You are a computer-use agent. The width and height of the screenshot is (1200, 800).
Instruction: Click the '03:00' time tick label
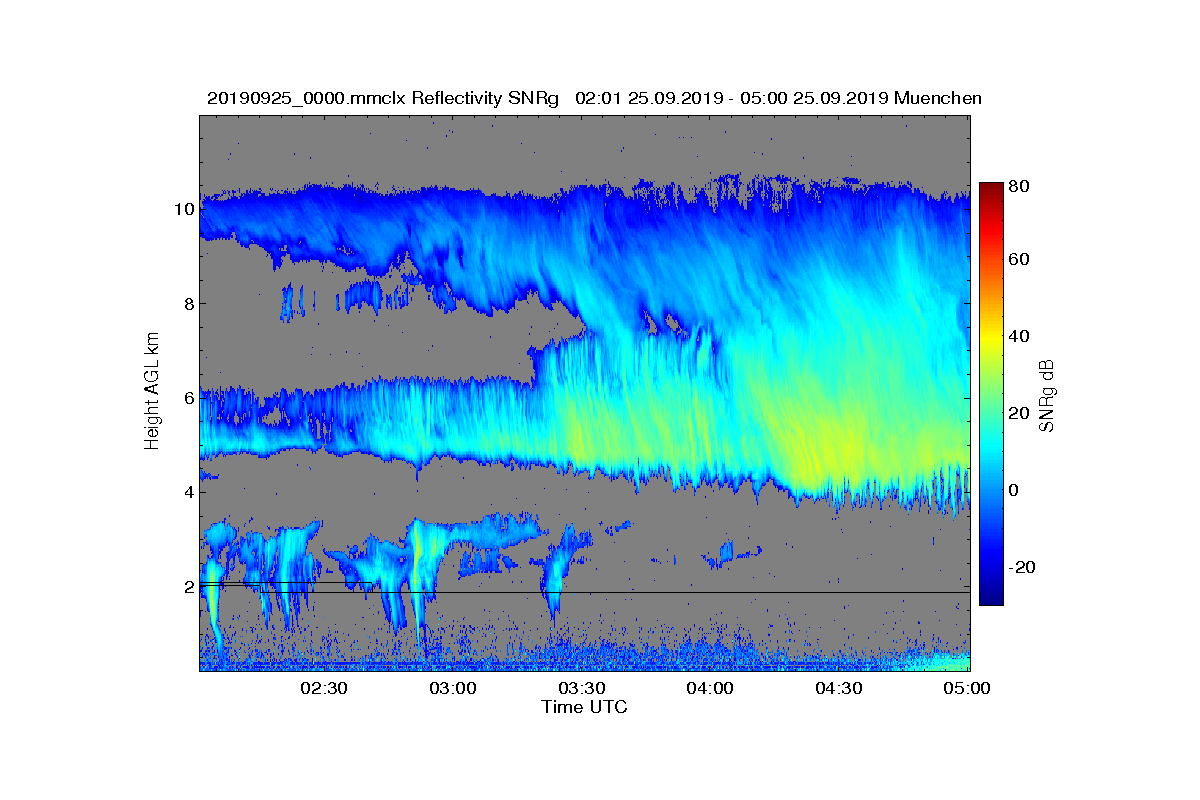click(x=452, y=689)
